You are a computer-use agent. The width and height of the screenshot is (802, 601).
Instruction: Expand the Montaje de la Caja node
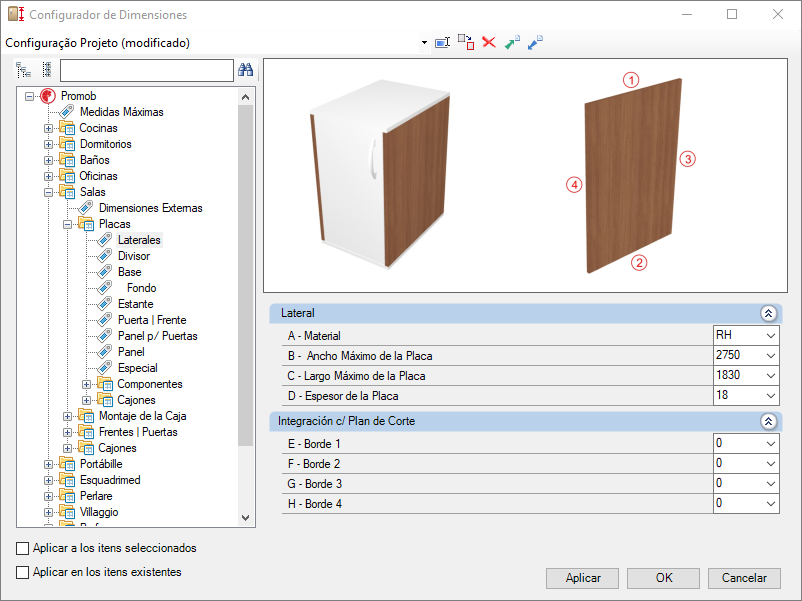pyautogui.click(x=67, y=416)
